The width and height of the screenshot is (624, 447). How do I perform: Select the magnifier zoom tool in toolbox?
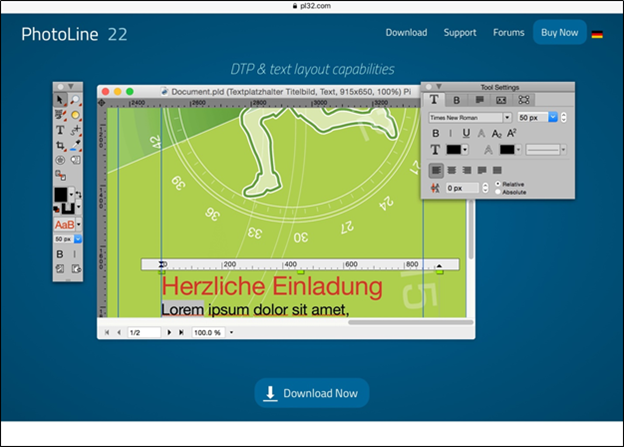point(75,99)
